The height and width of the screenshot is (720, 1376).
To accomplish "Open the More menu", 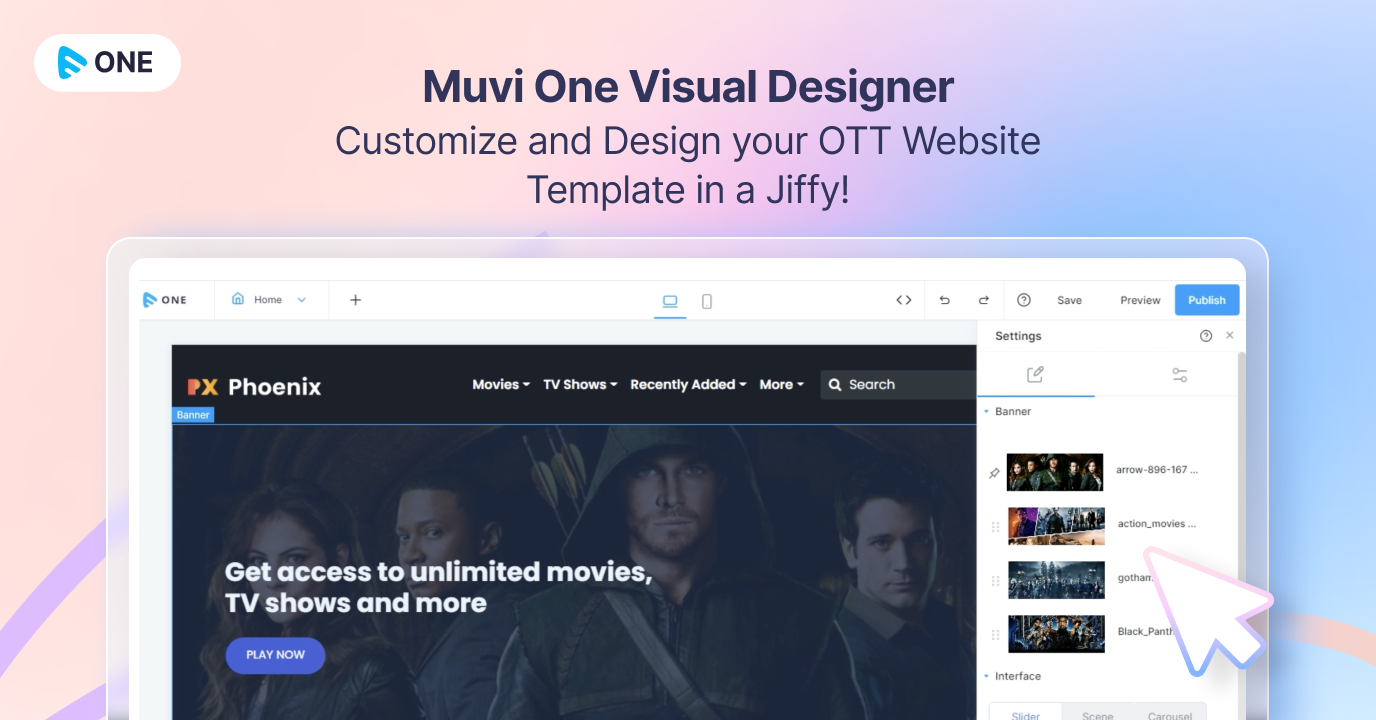I will tap(781, 384).
